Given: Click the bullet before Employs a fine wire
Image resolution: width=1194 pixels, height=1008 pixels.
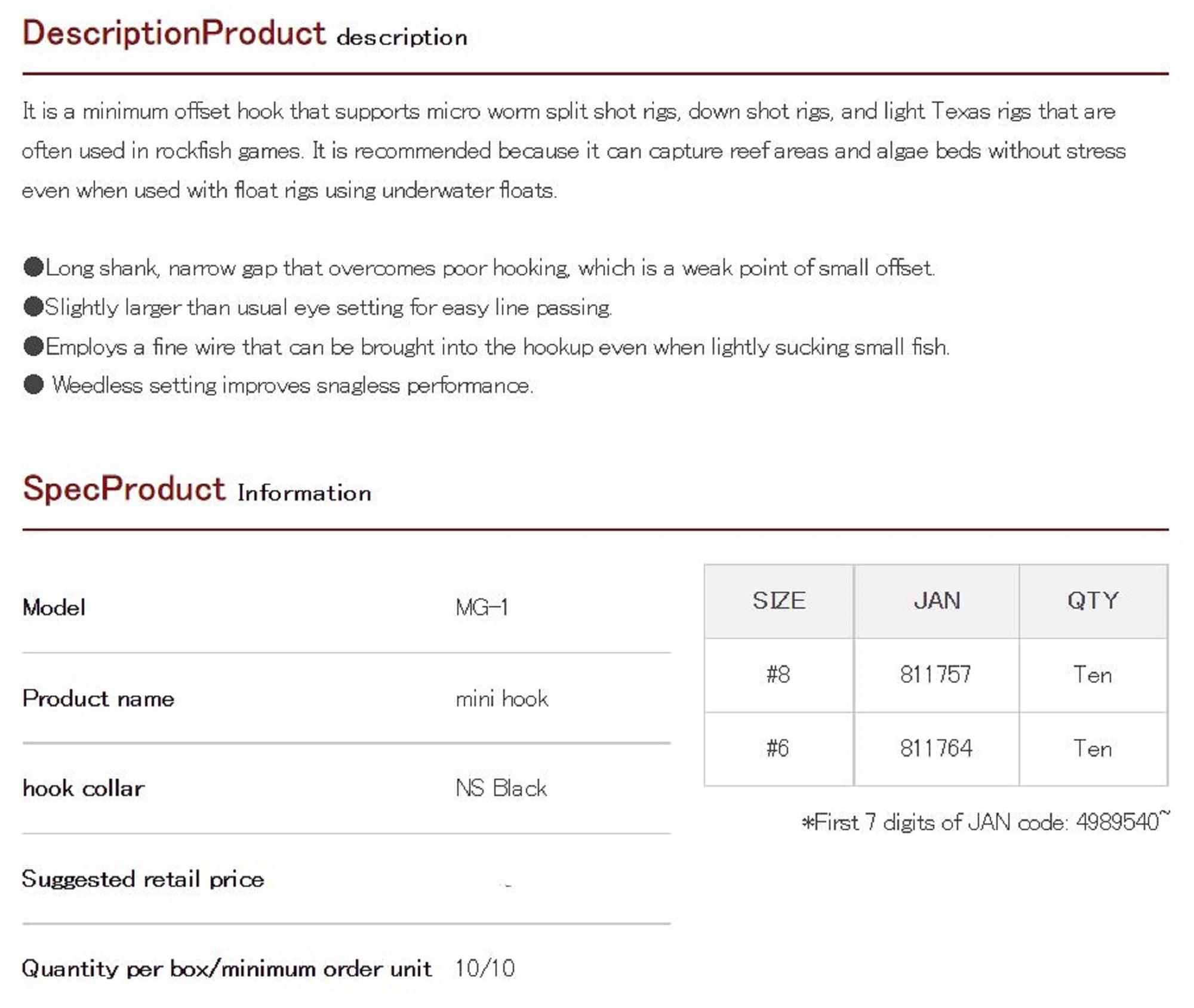Looking at the screenshot, I should click(33, 346).
